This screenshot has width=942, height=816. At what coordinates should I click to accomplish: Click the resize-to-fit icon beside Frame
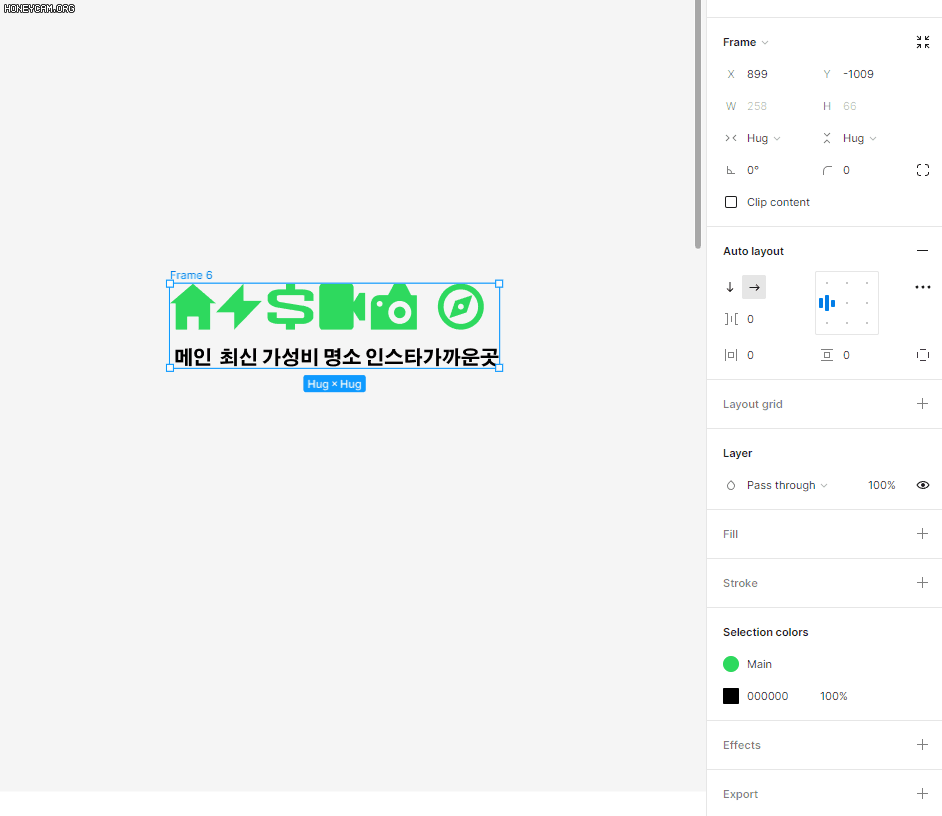pos(923,42)
